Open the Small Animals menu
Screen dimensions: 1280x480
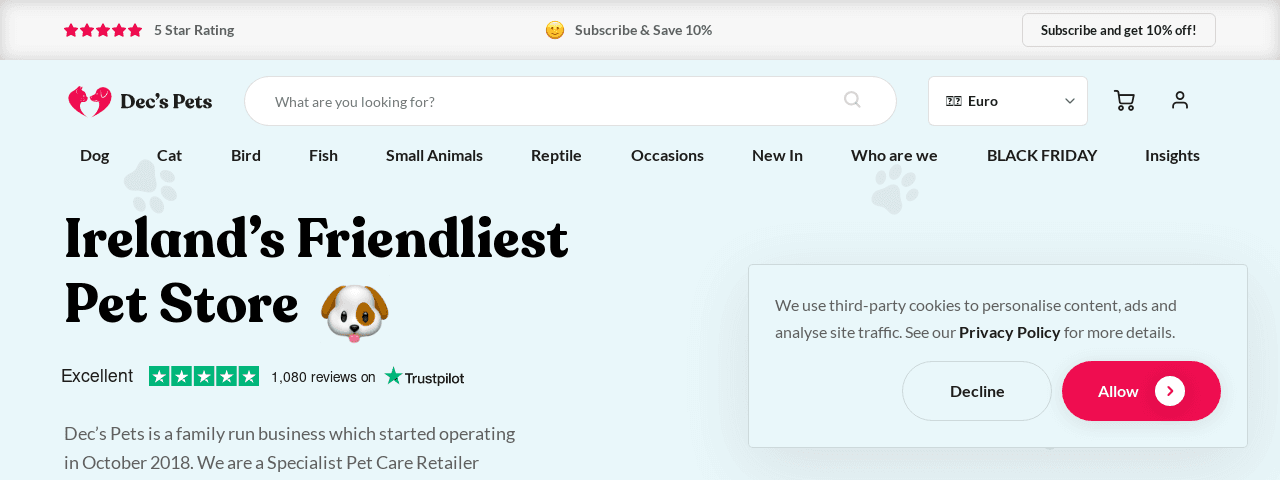coord(434,155)
